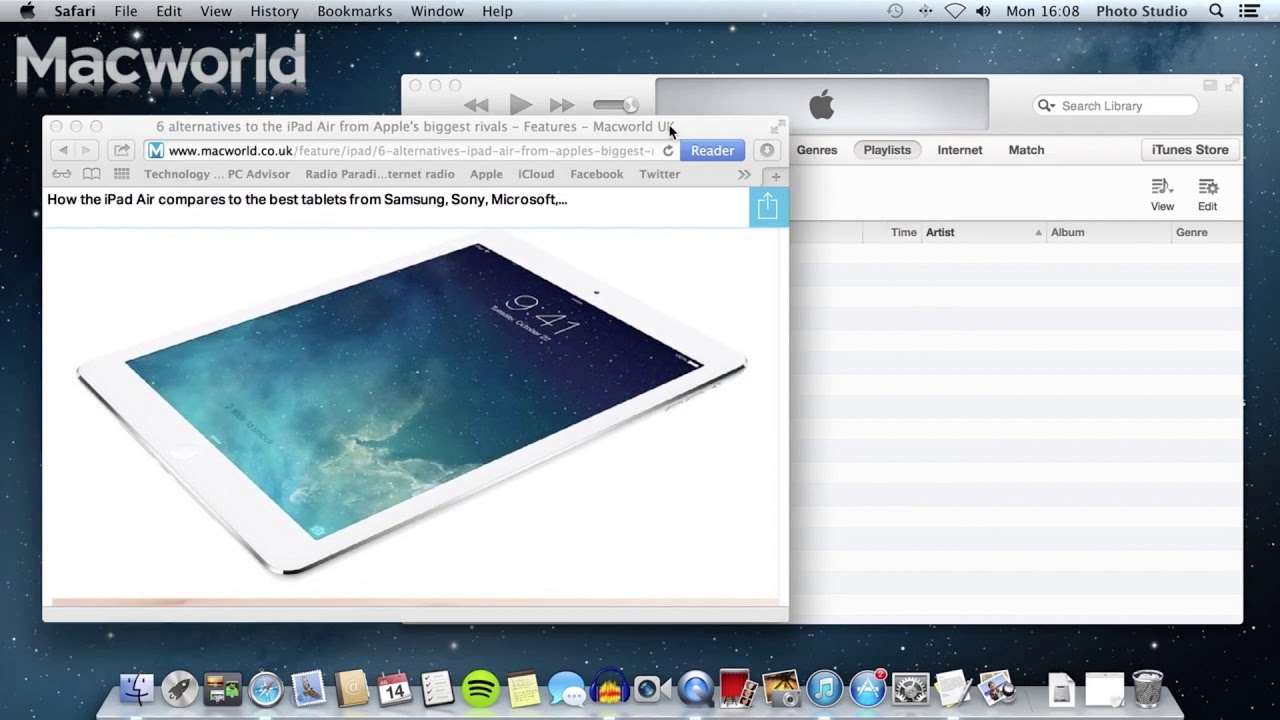Open Finder from the Dock
The image size is (1280, 720).
(x=137, y=689)
